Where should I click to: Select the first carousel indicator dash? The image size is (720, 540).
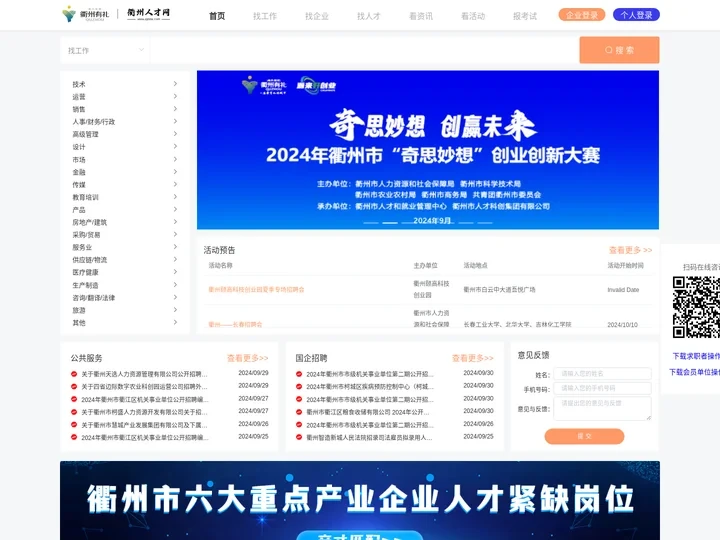371,223
